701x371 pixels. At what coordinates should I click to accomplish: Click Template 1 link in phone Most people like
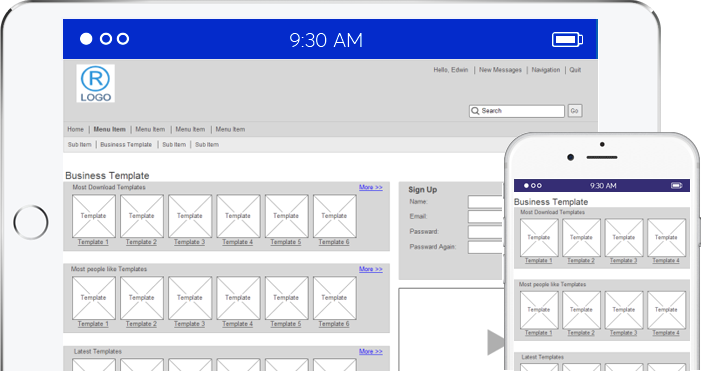(x=539, y=333)
